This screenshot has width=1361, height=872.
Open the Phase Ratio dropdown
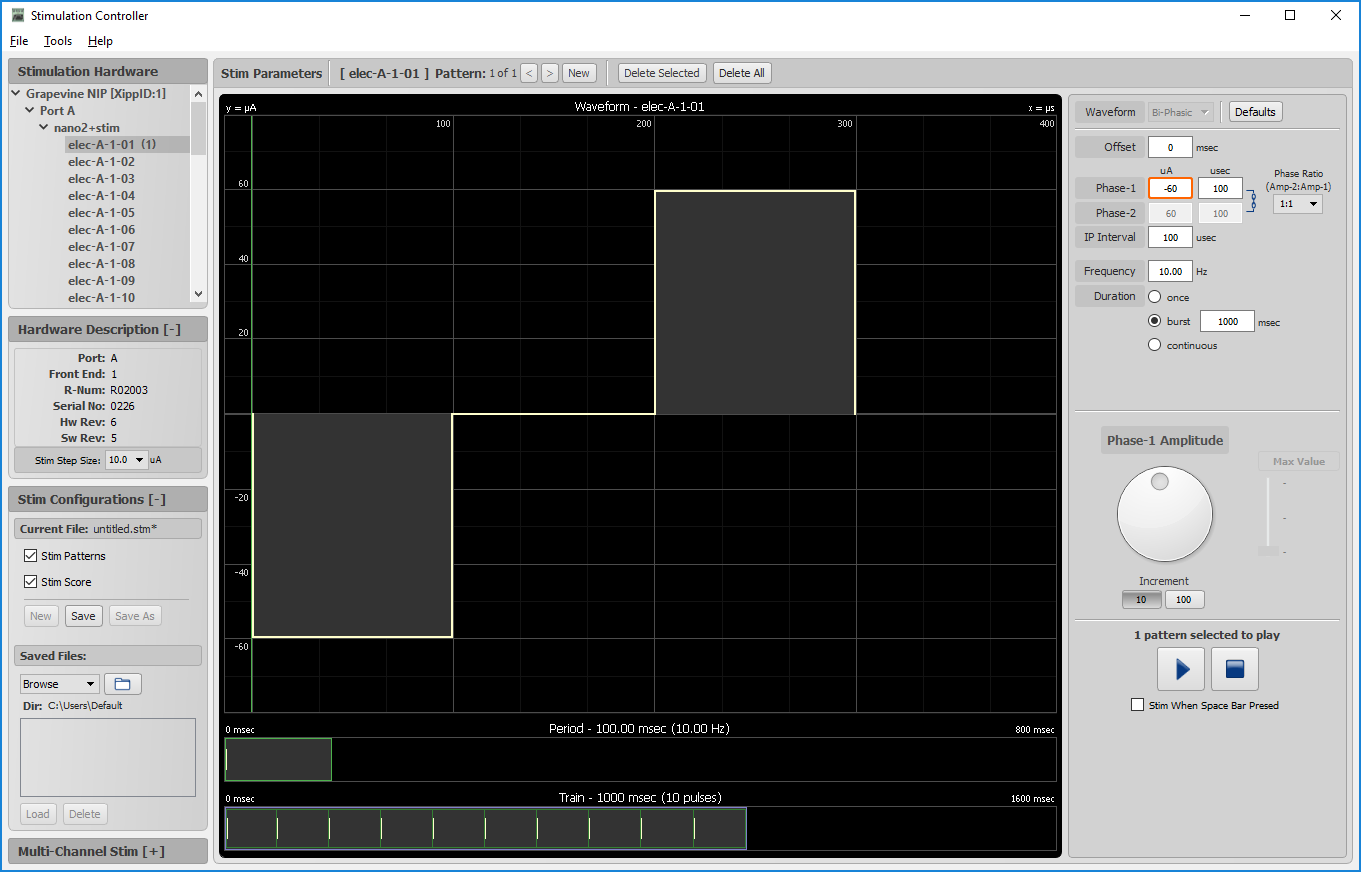pyautogui.click(x=1297, y=204)
